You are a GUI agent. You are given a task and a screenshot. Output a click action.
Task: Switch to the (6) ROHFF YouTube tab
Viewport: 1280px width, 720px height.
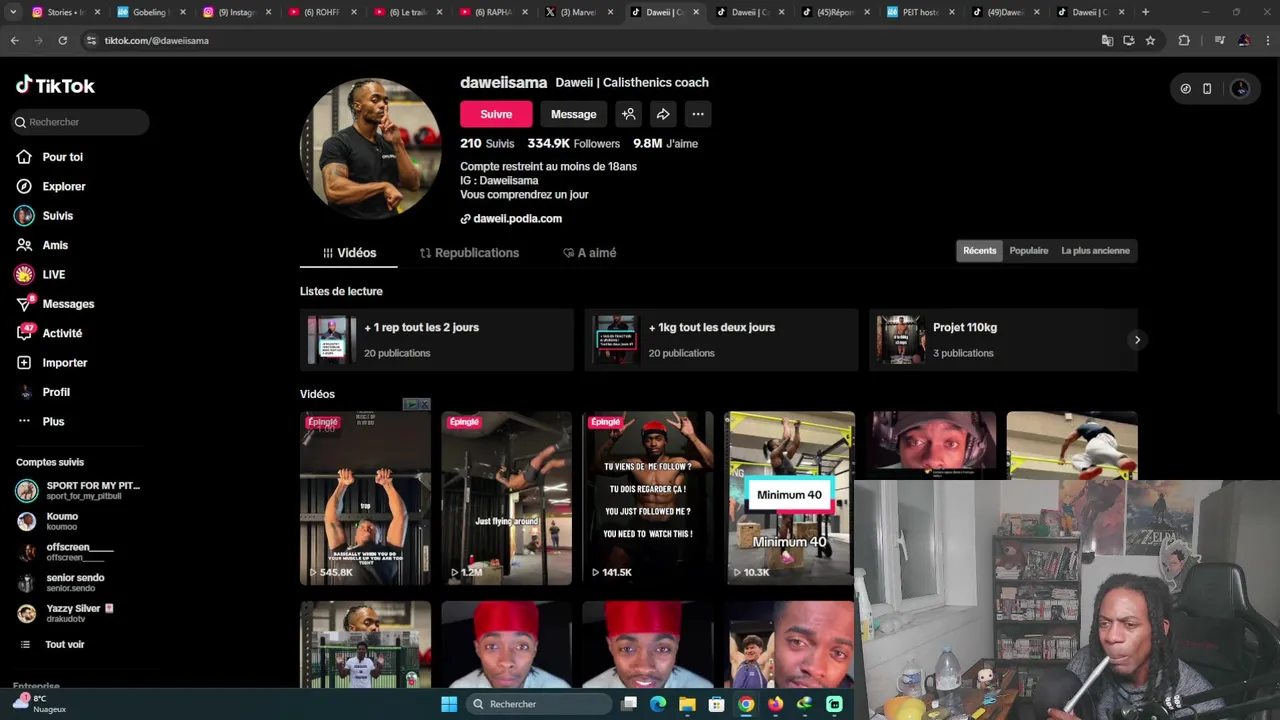coord(323,12)
